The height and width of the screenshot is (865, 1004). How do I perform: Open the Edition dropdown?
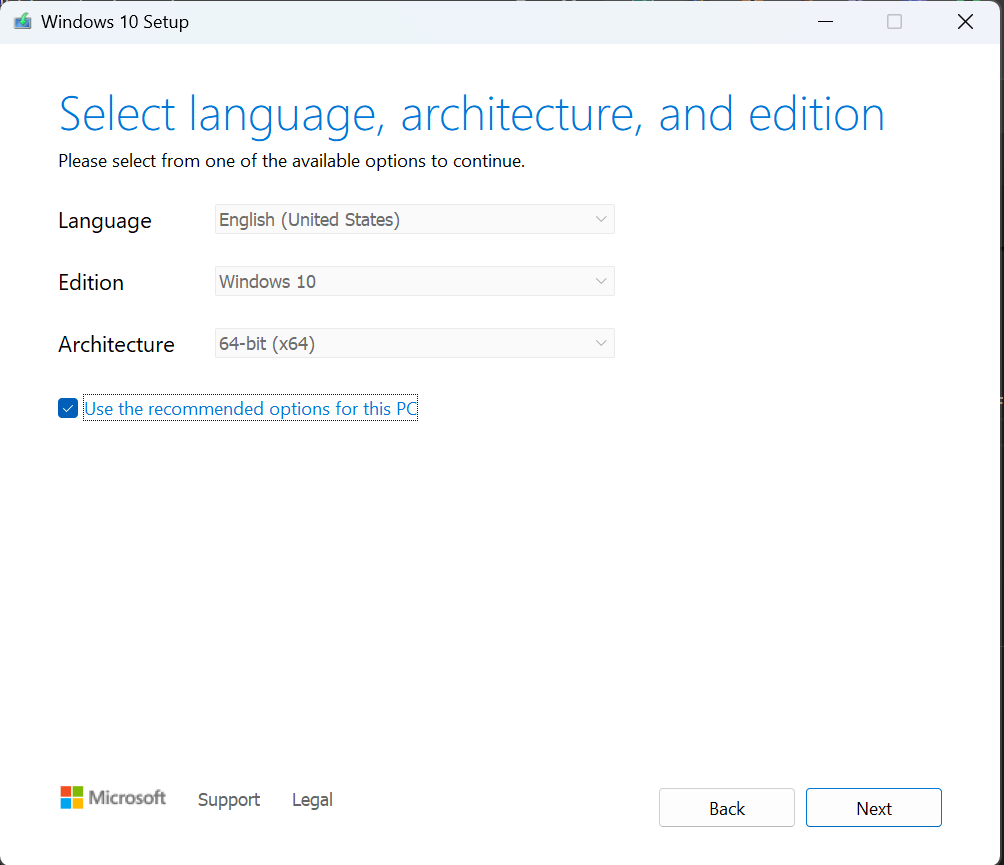tap(414, 281)
